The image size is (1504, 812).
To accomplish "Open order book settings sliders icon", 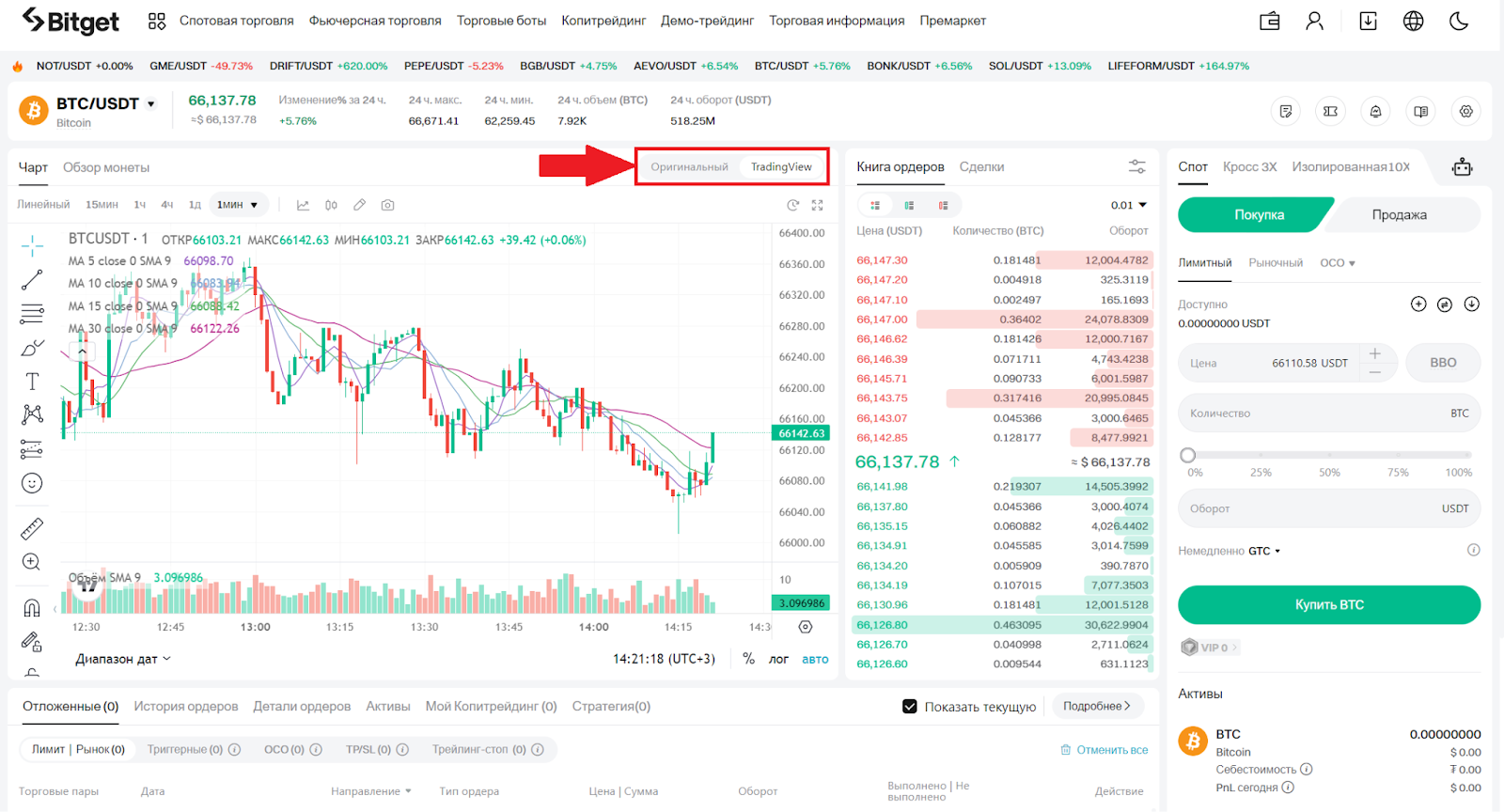I will coord(1137,166).
